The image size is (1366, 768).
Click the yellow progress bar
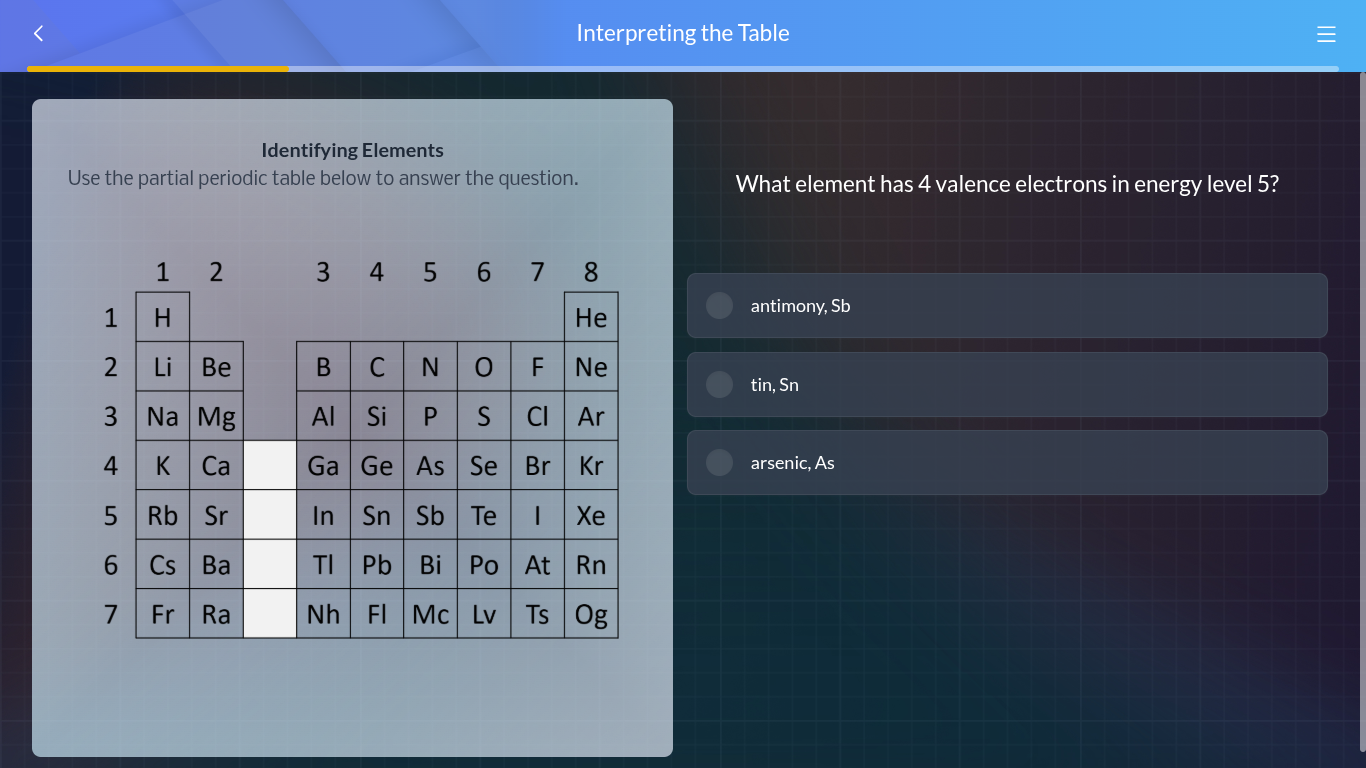coord(157,70)
